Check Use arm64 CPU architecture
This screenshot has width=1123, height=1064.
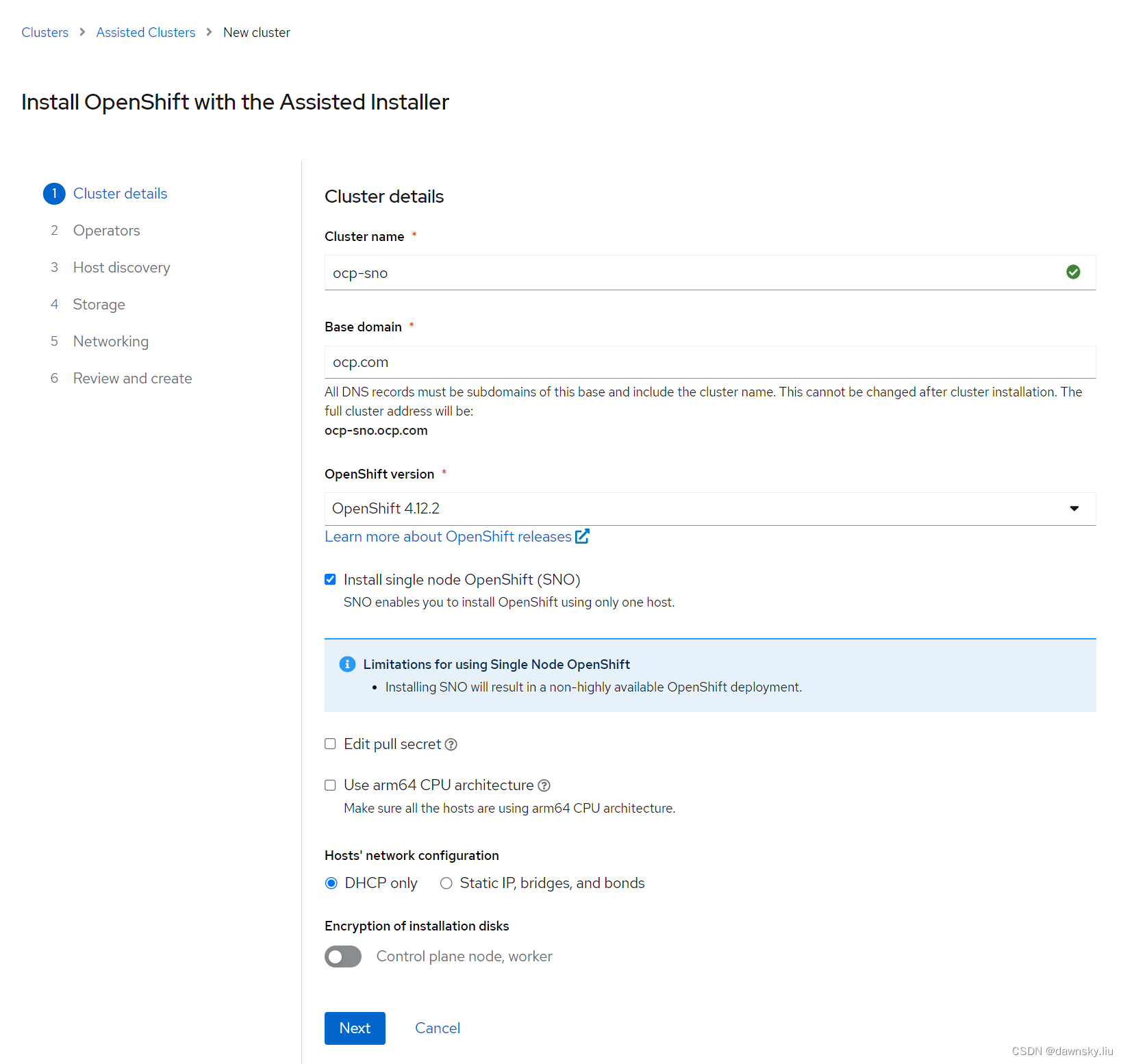(330, 785)
